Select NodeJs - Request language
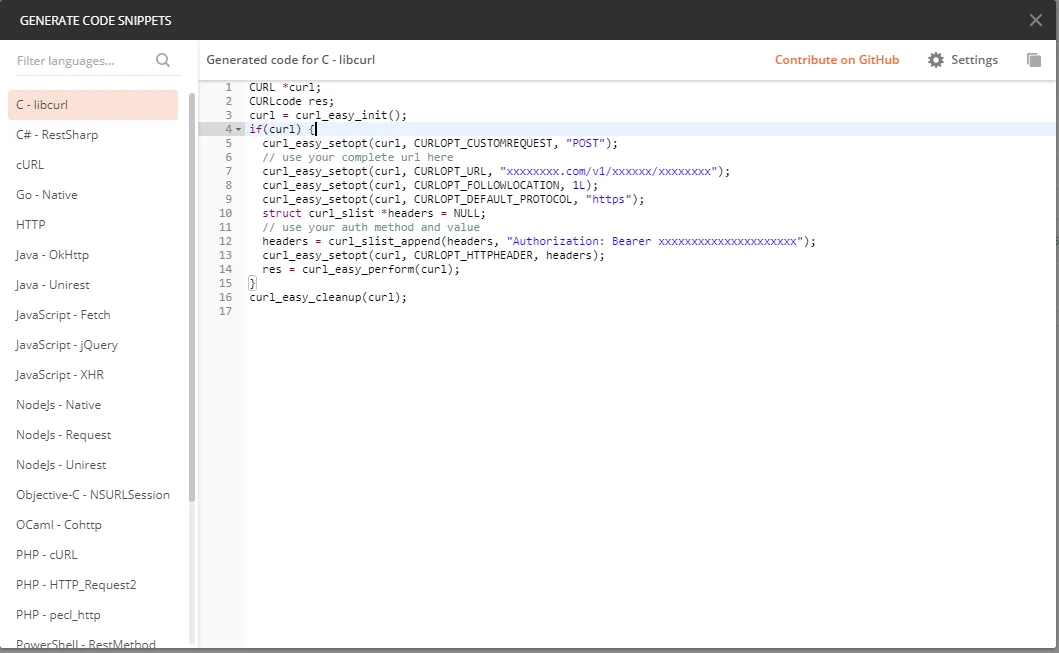Image resolution: width=1059 pixels, height=653 pixels. tap(93, 435)
